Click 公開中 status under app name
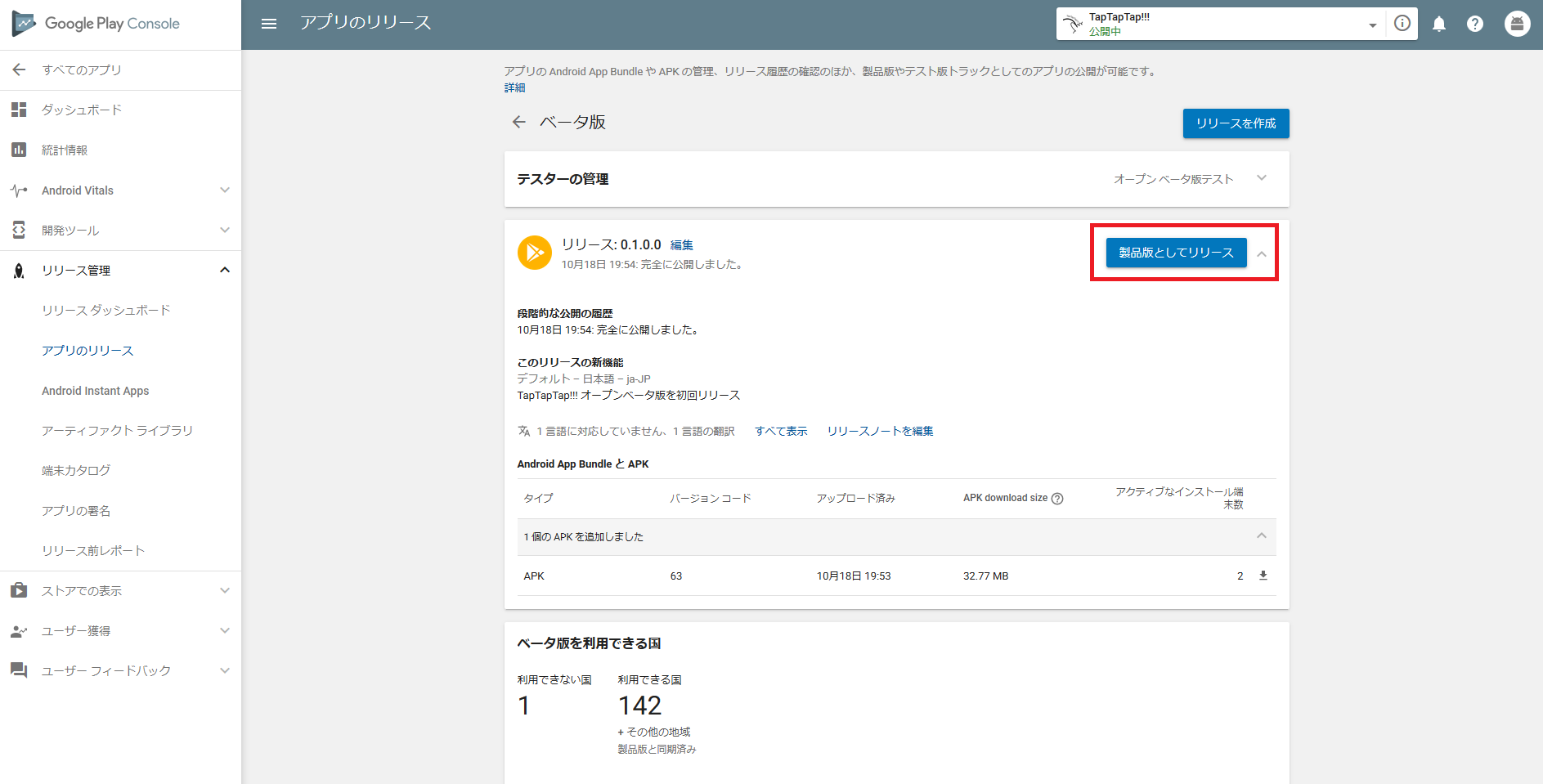This screenshot has height=784, width=1543. click(1105, 32)
